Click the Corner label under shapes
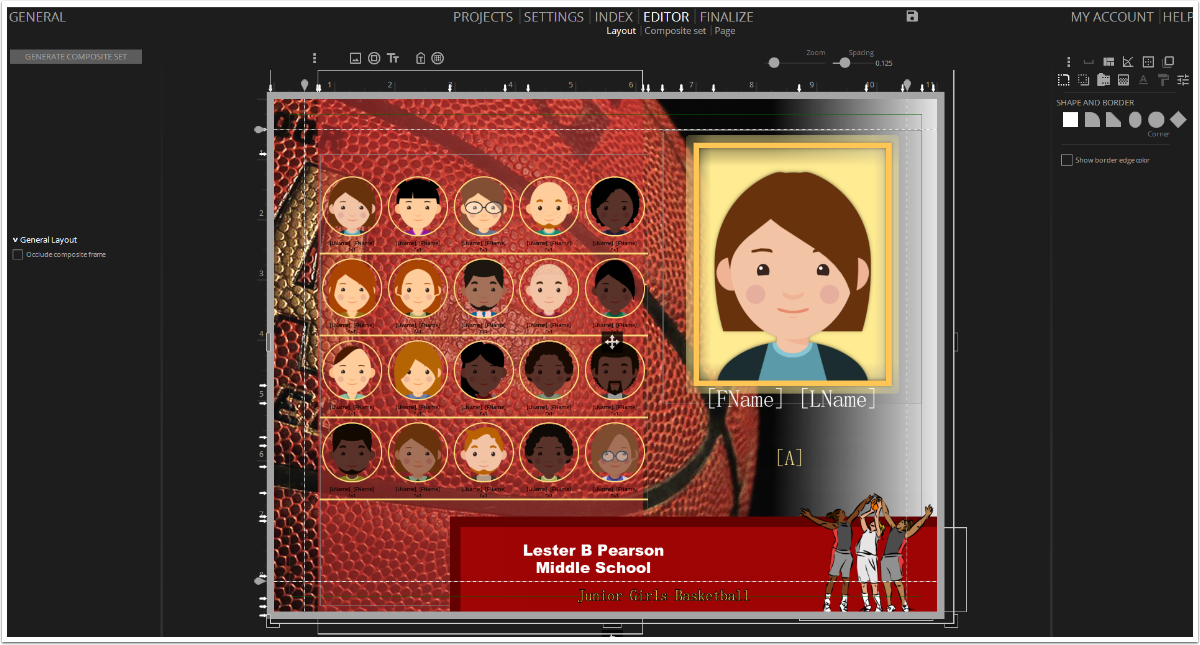Screen dimensions: 1200x645 pos(1158,134)
